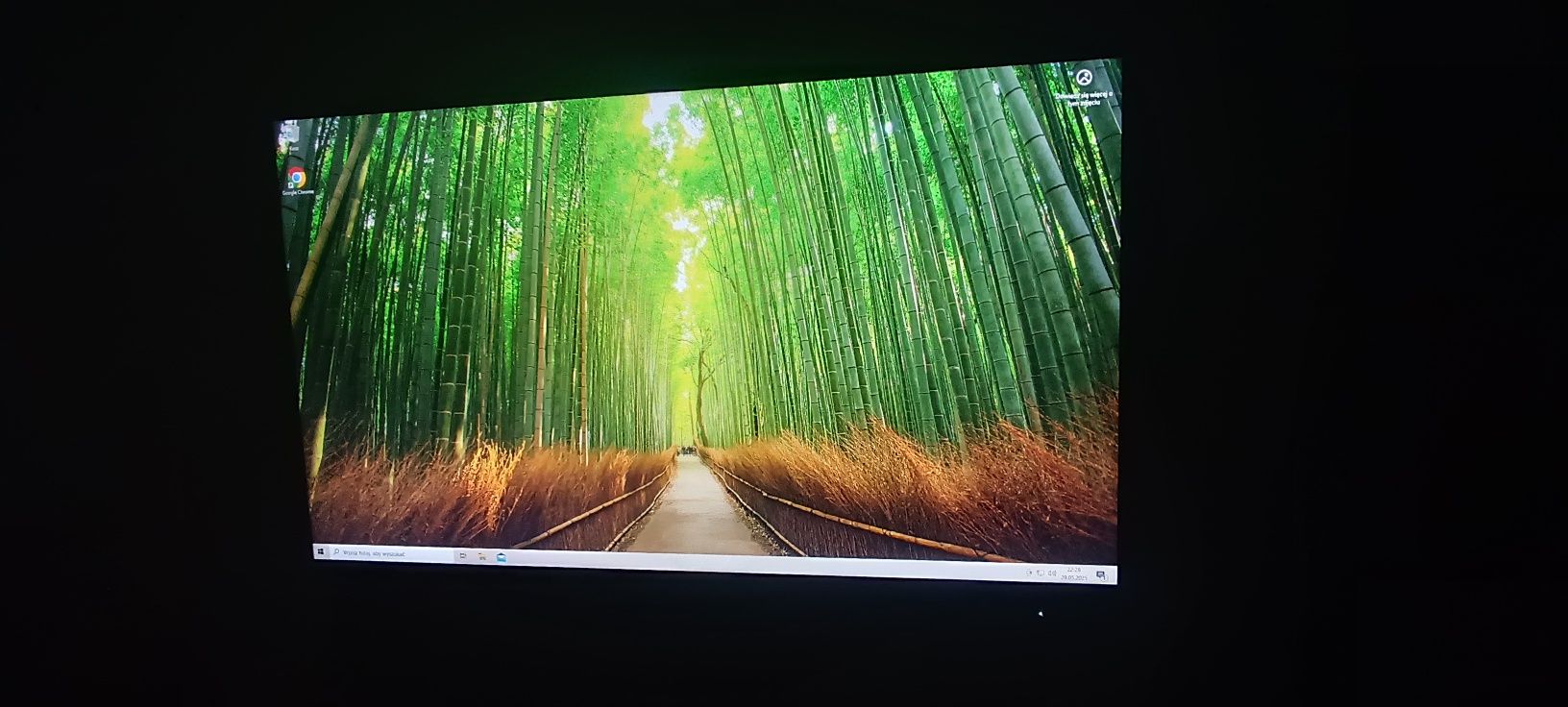Image resolution: width=1568 pixels, height=707 pixels.
Task: Open the Action Center notifications icon
Action: click(x=1101, y=575)
